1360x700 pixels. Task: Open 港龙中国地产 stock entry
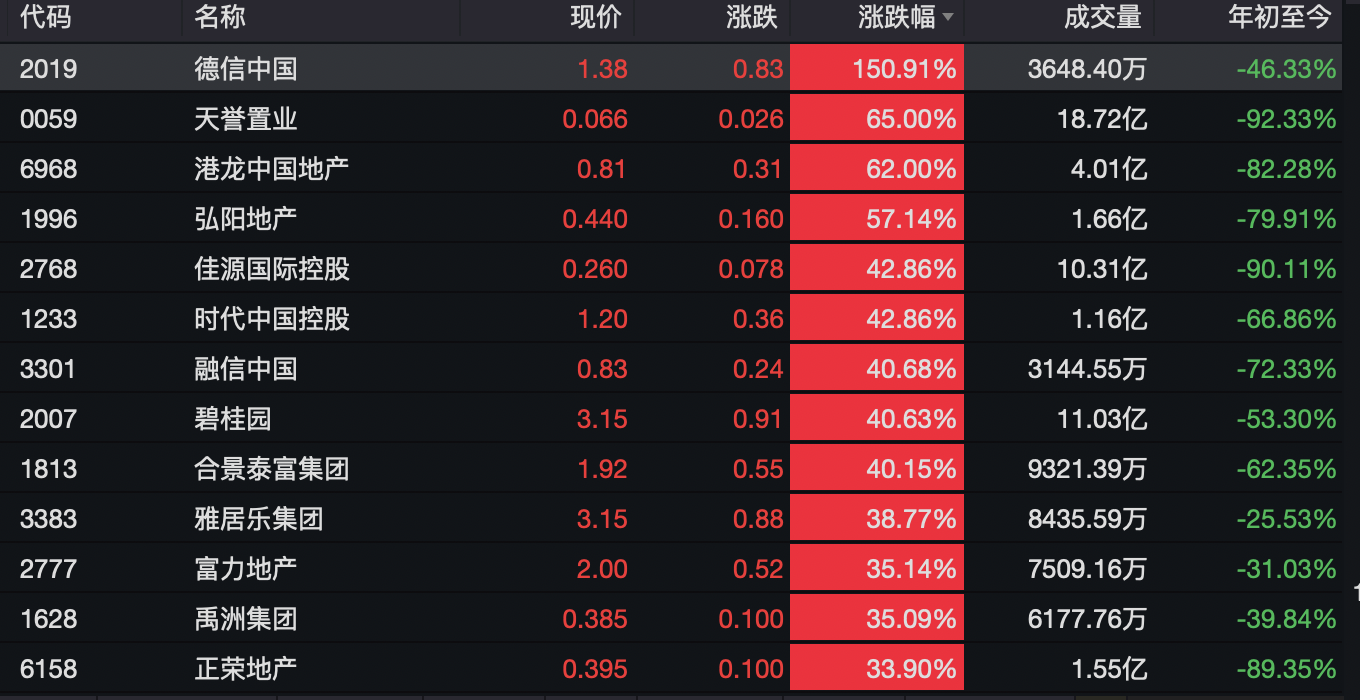pos(271,169)
